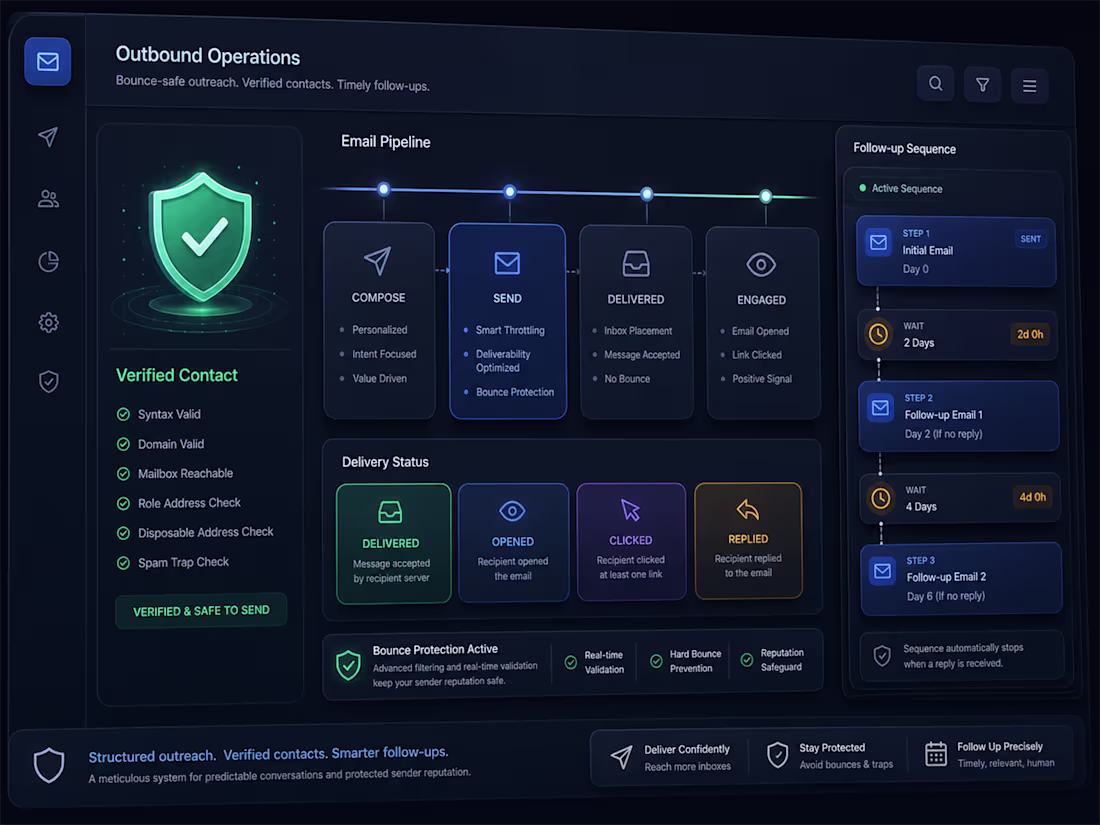Viewport: 1100px width, 825px height.
Task: Click the Active Sequence status indicator
Action: 863,188
